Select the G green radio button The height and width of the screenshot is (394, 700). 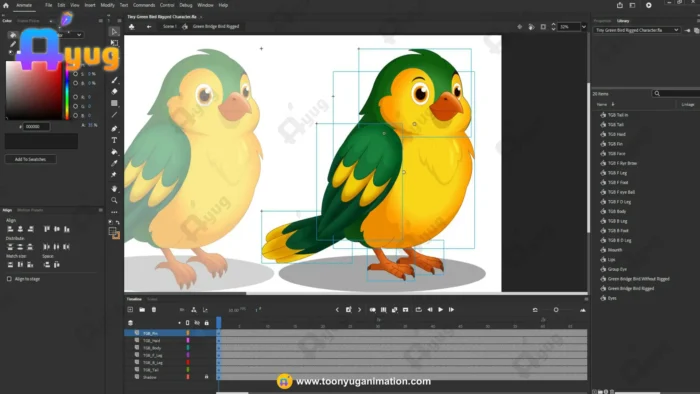(x=75, y=106)
